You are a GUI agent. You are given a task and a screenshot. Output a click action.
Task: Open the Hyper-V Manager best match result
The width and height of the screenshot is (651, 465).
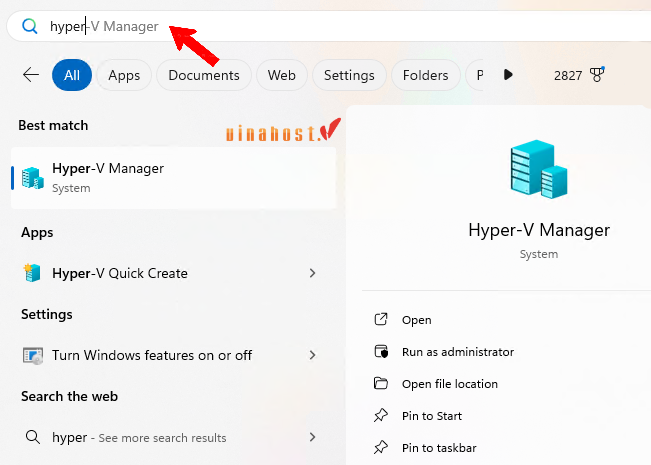click(x=174, y=178)
